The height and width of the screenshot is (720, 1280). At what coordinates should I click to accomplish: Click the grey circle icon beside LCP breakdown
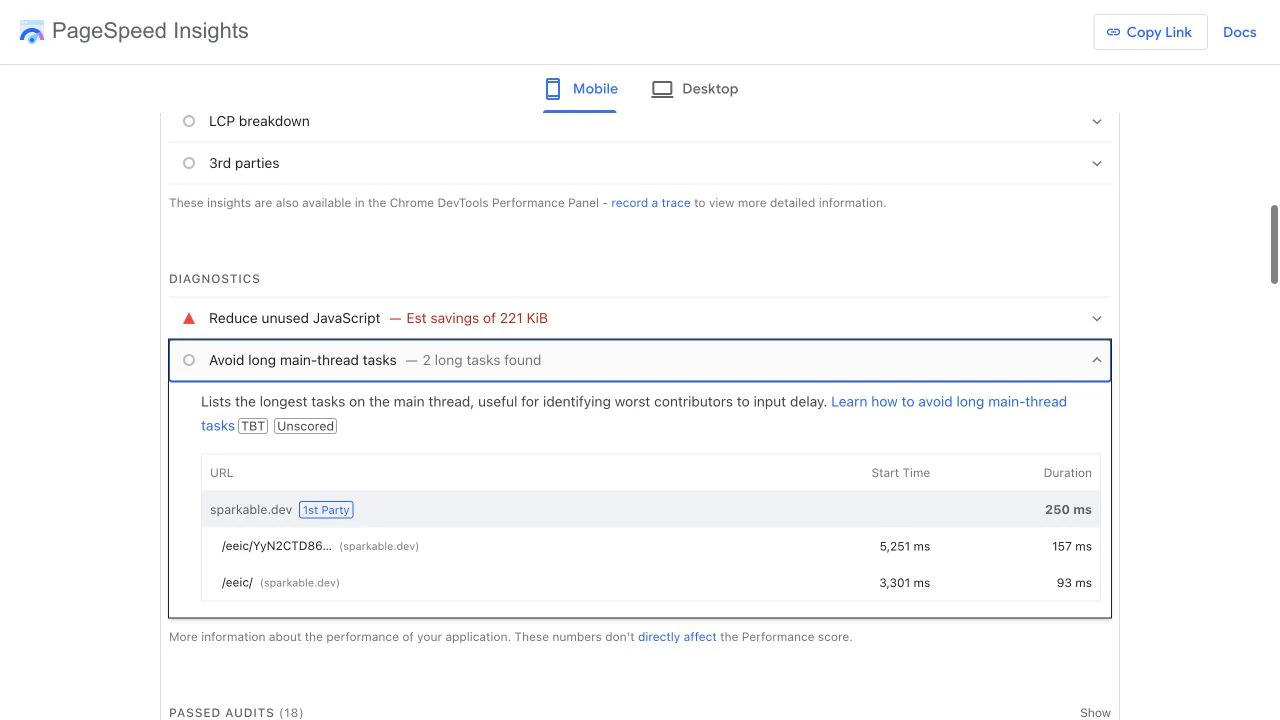[189, 121]
